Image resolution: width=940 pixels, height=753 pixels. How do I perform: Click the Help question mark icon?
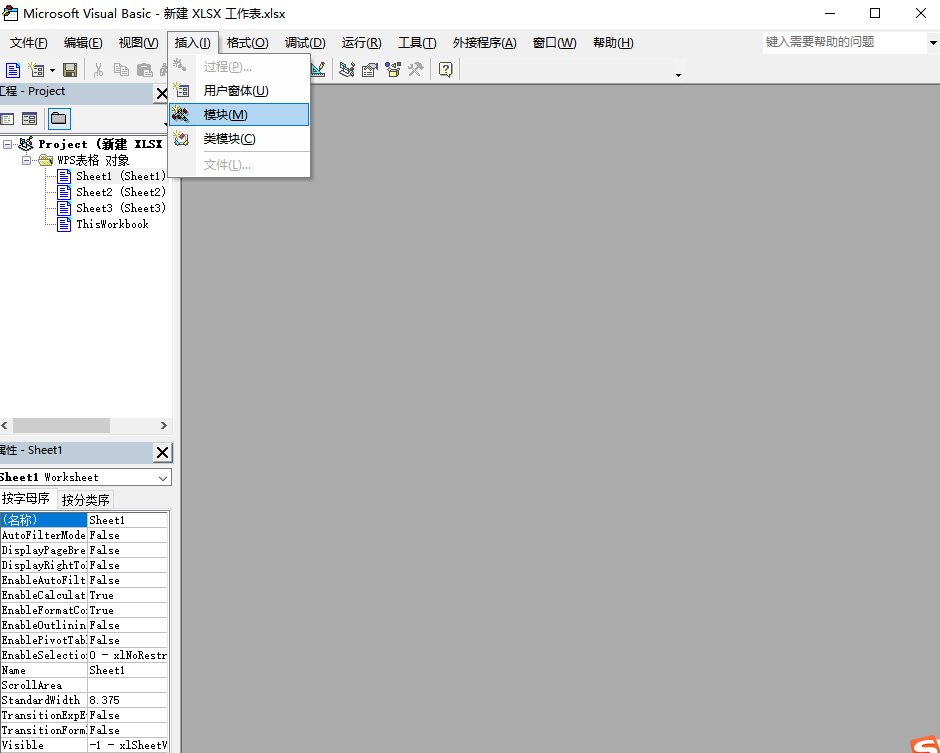445,70
